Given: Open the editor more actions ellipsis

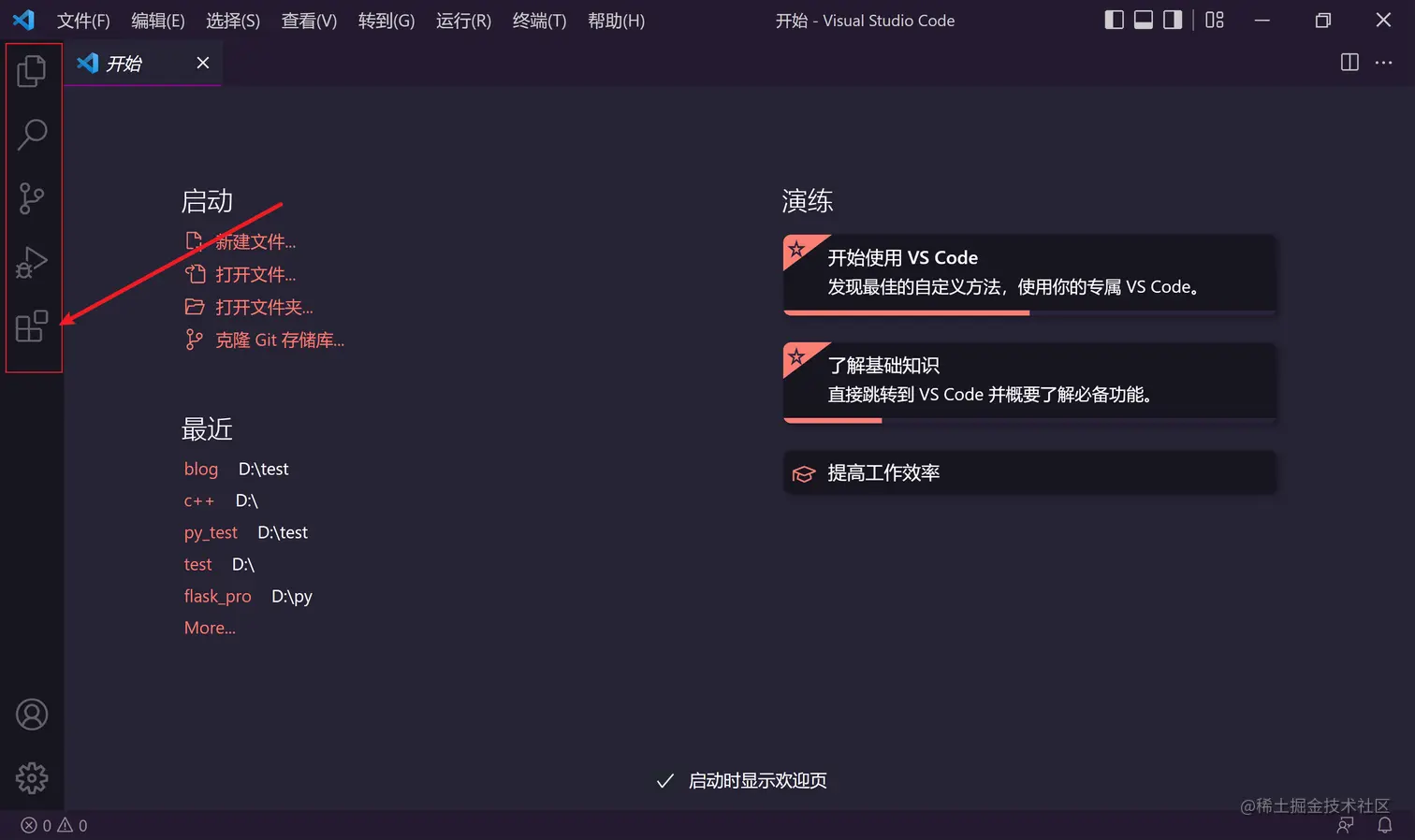Looking at the screenshot, I should (1383, 62).
